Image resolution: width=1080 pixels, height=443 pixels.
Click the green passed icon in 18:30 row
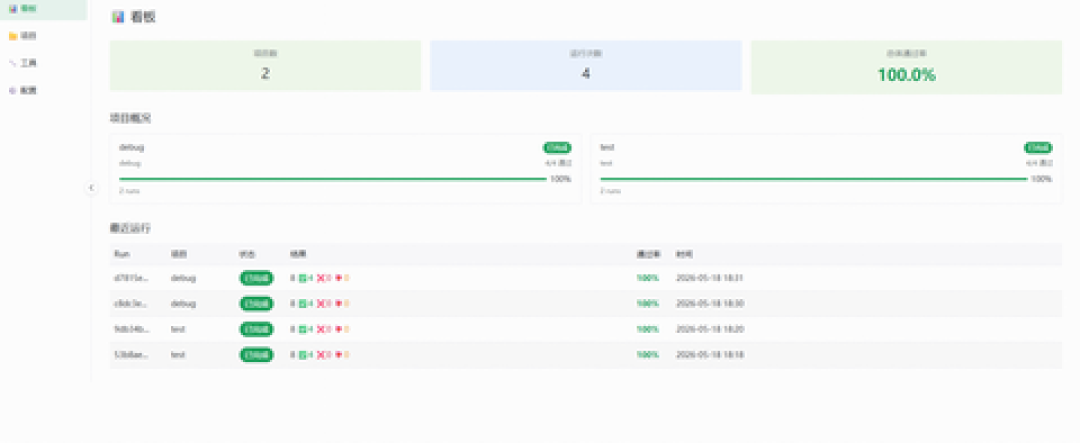(302, 304)
